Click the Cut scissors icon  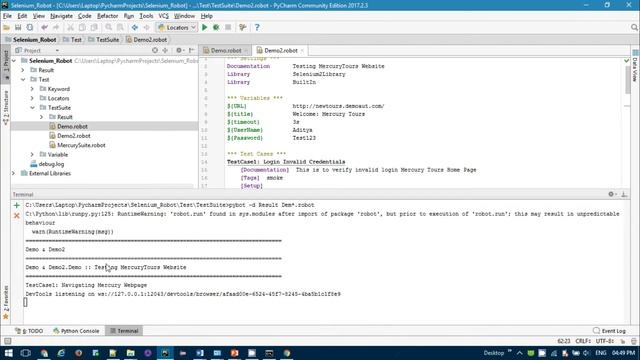[70, 27]
